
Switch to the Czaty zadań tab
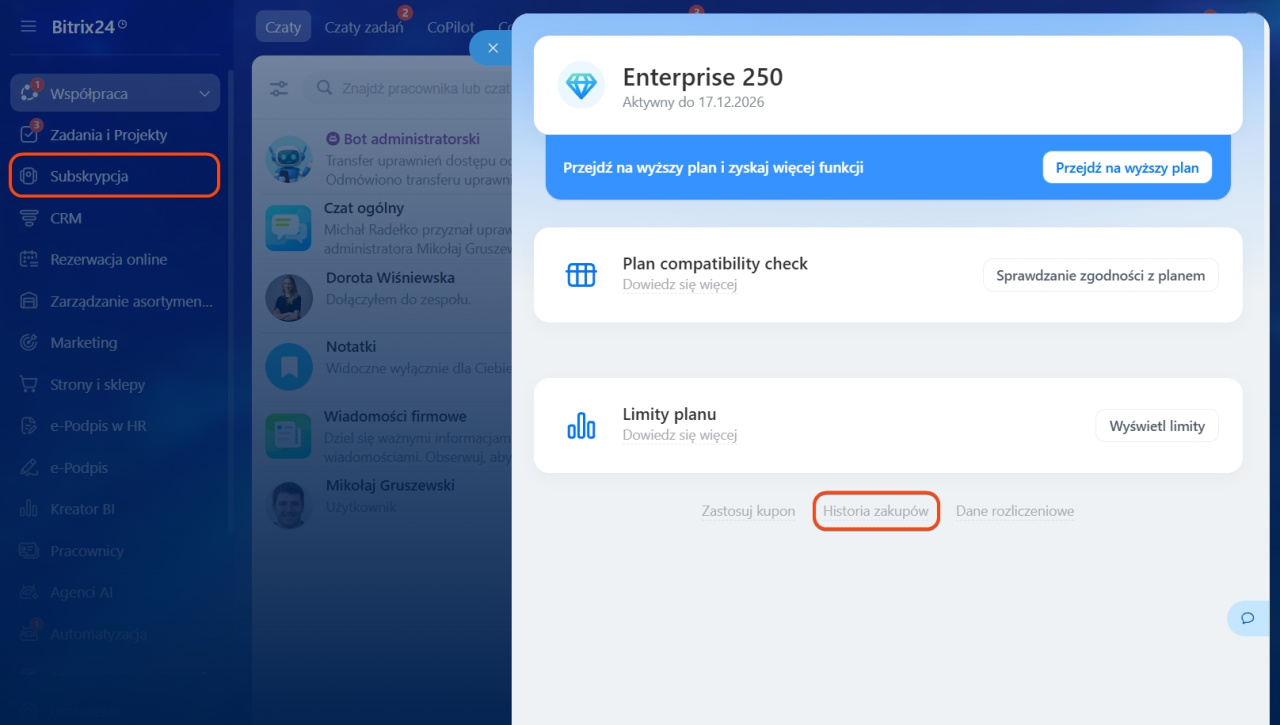point(364,27)
